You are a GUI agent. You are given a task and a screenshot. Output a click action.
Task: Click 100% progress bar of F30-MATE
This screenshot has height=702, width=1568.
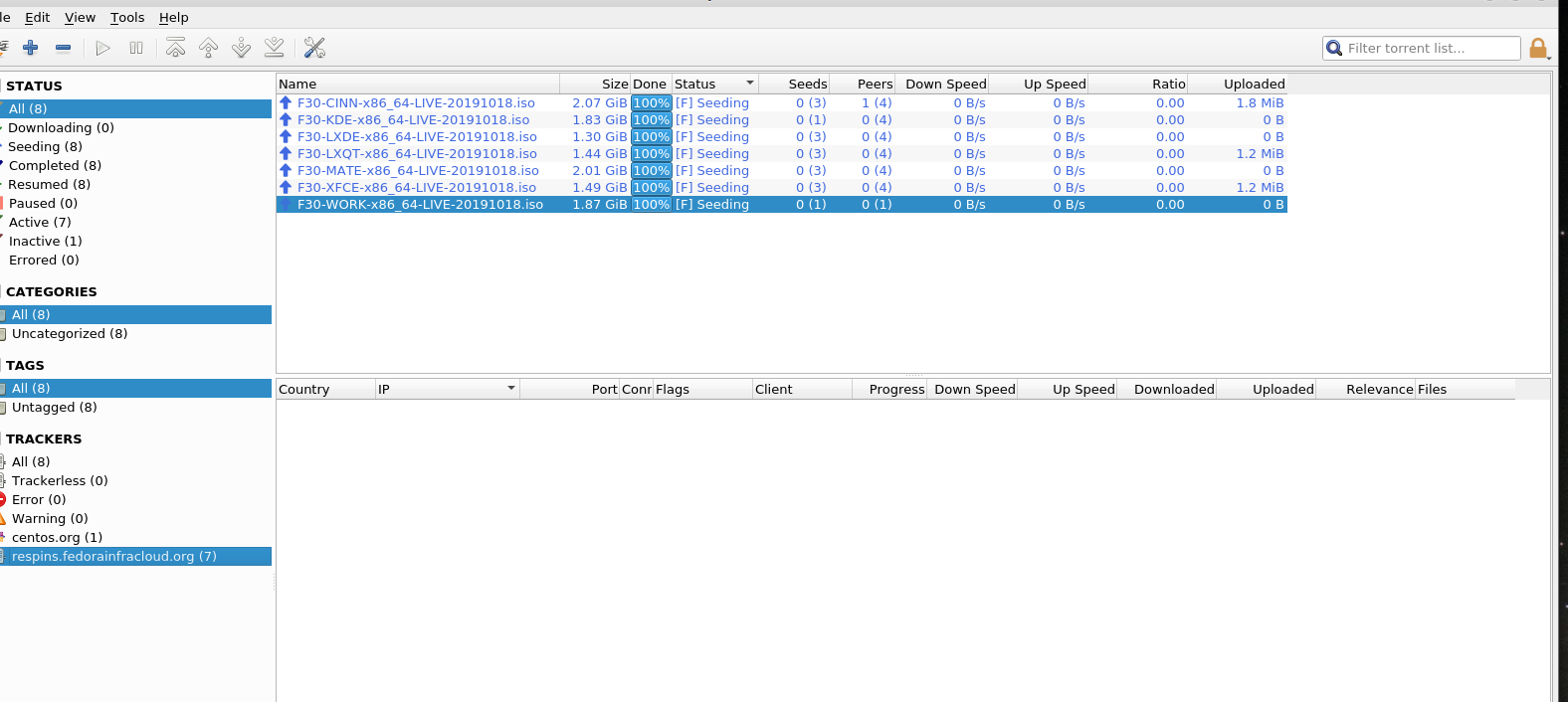pos(652,170)
